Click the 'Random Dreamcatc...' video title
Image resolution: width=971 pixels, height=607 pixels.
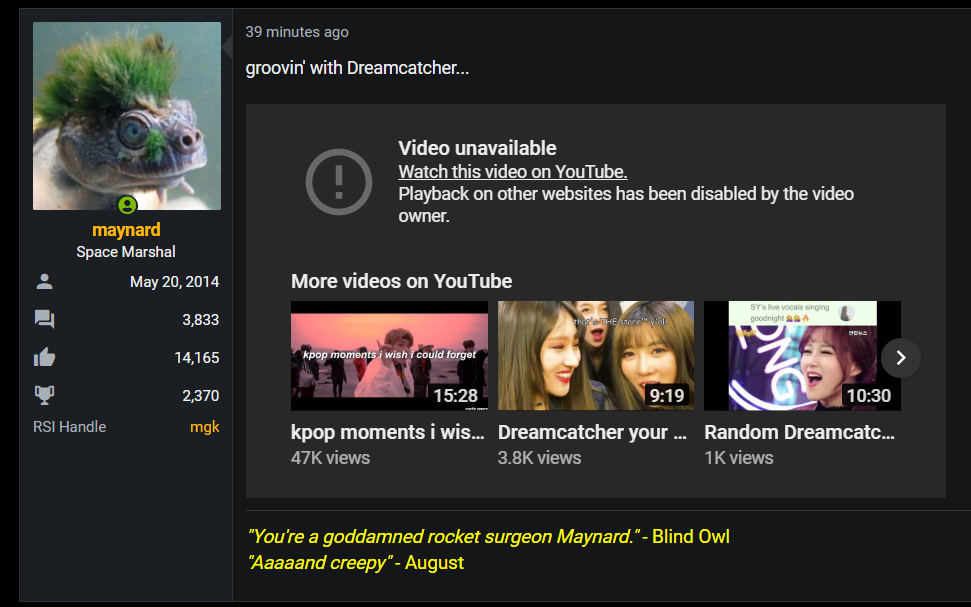tap(799, 432)
